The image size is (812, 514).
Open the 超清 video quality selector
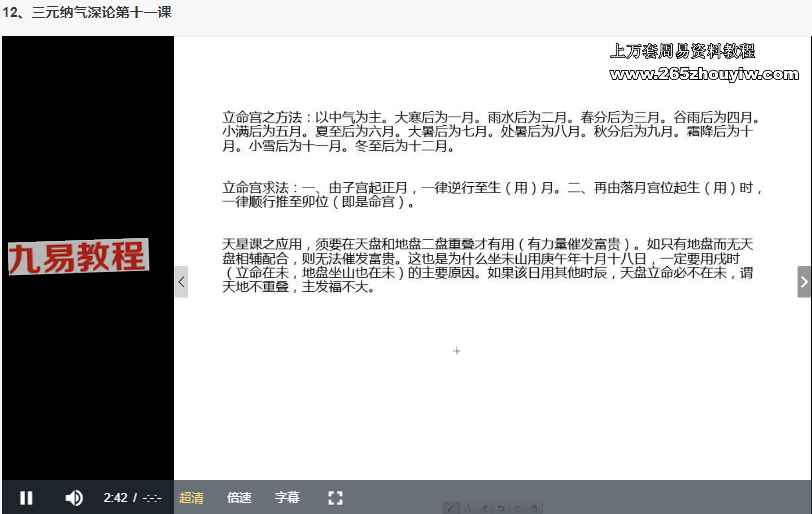tap(191, 498)
